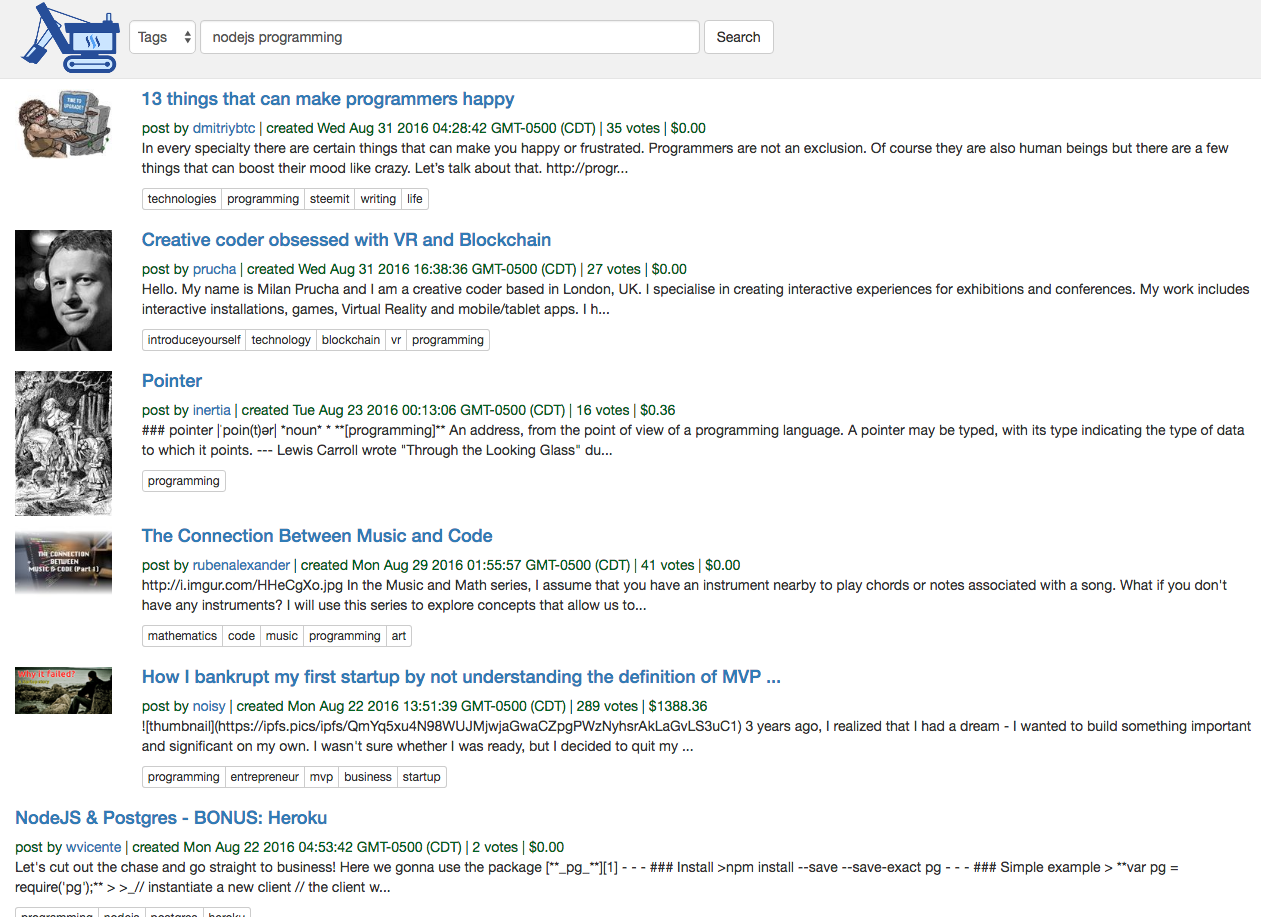Click Milan Prucha's black-and-white portrait thumbnail

pos(63,290)
